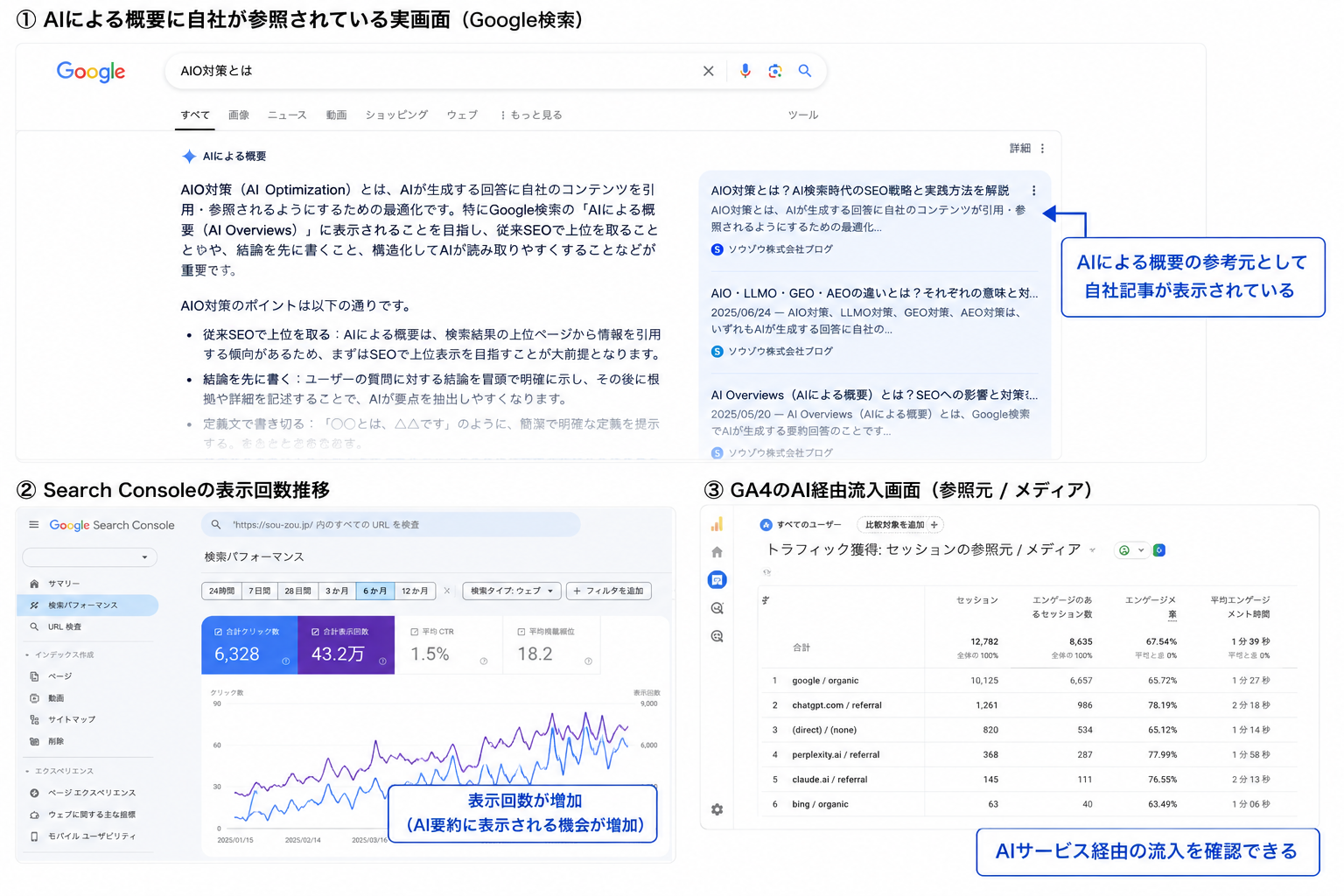Select the 6か月 date range button
This screenshot has height=896, width=1344.
pyautogui.click(x=375, y=591)
